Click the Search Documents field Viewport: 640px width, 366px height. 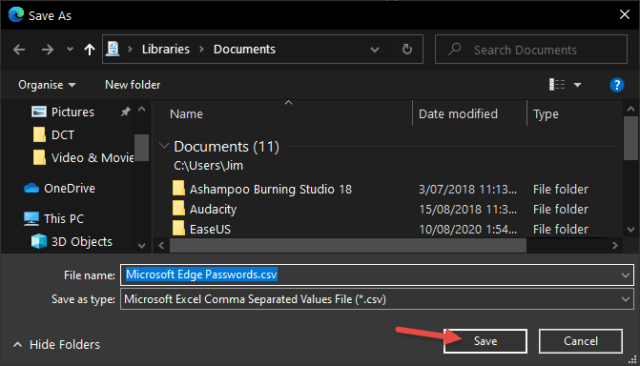531,49
